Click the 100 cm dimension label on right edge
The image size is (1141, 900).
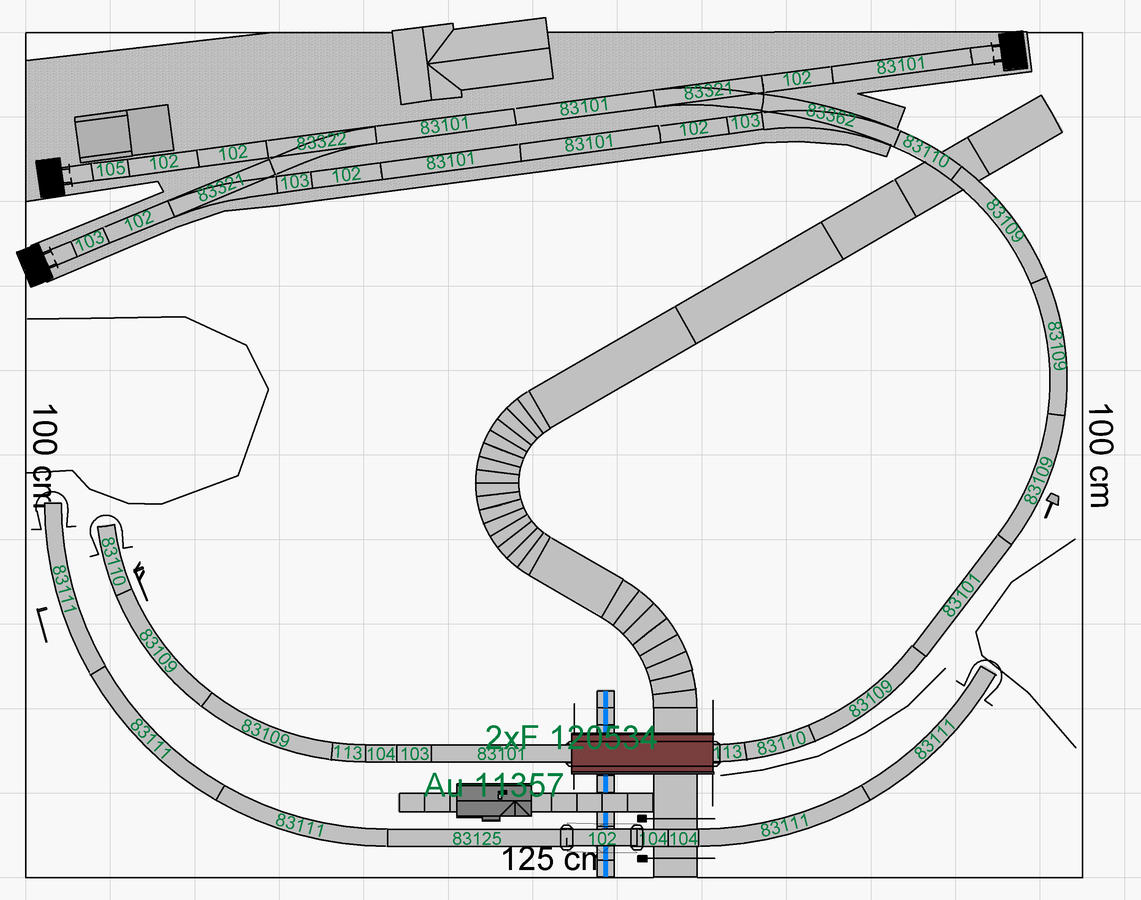(1100, 455)
